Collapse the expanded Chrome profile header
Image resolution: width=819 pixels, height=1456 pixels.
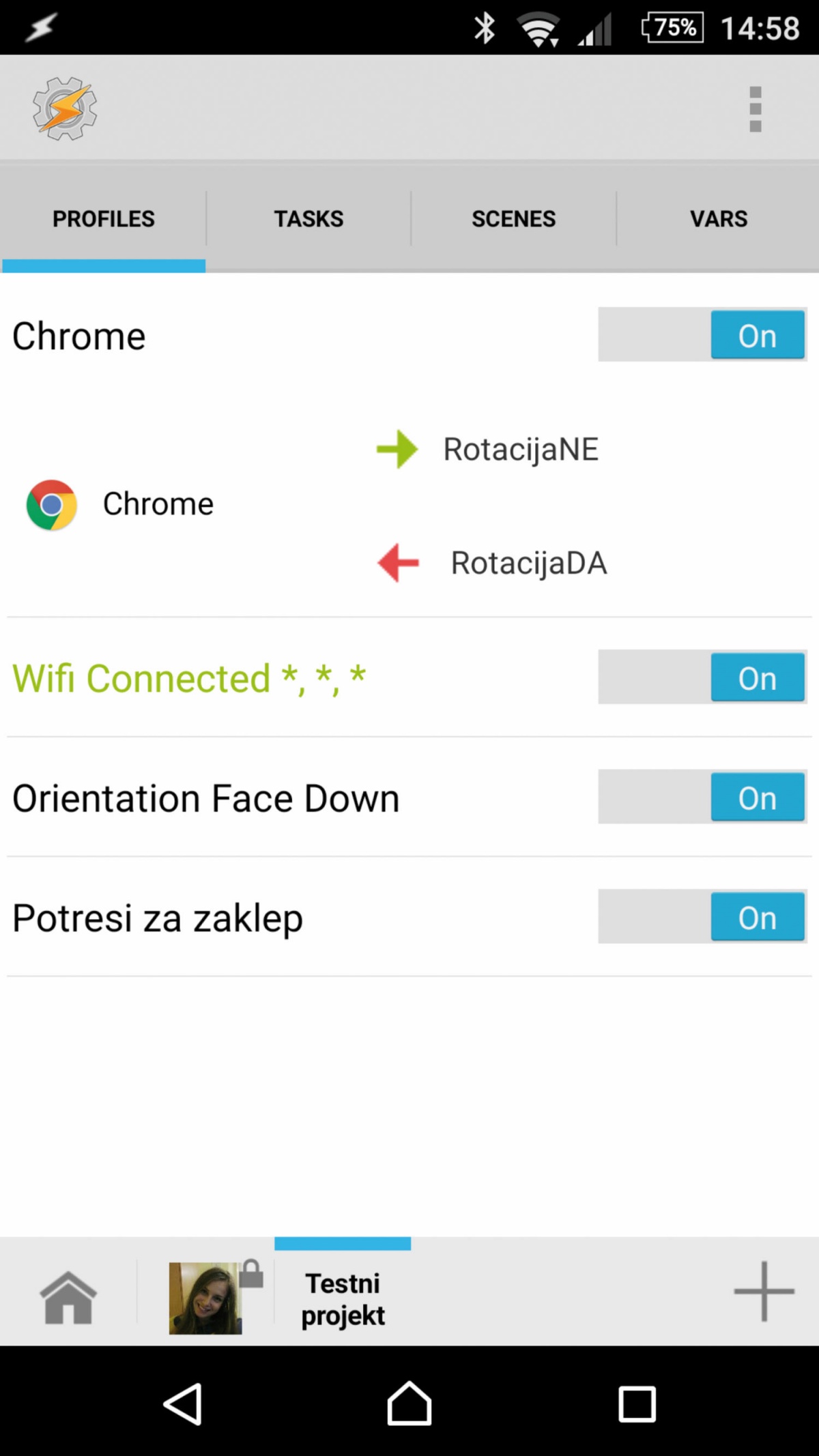(79, 336)
